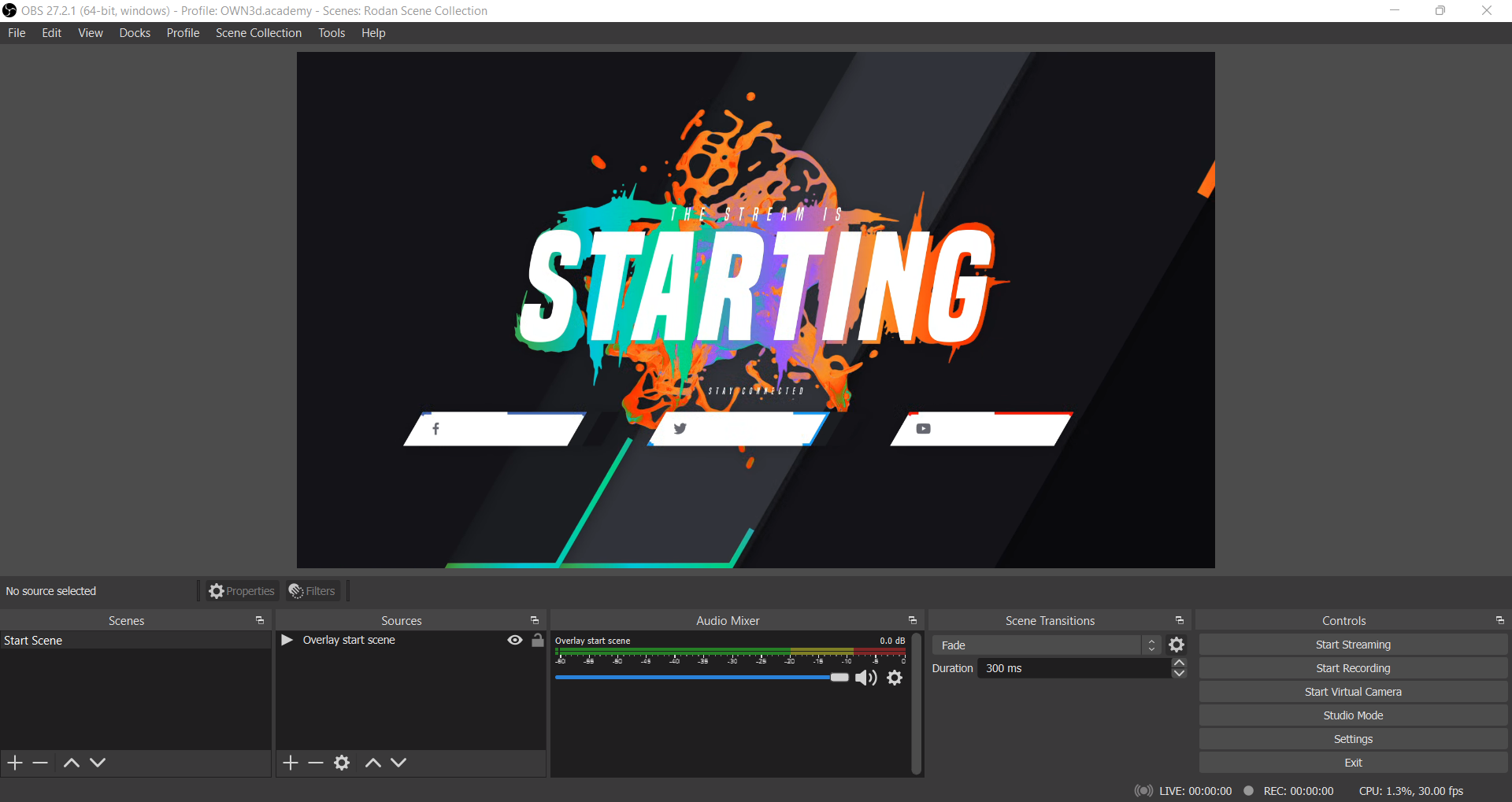Move source down with arrow icon
The height and width of the screenshot is (802, 1512).
[399, 763]
